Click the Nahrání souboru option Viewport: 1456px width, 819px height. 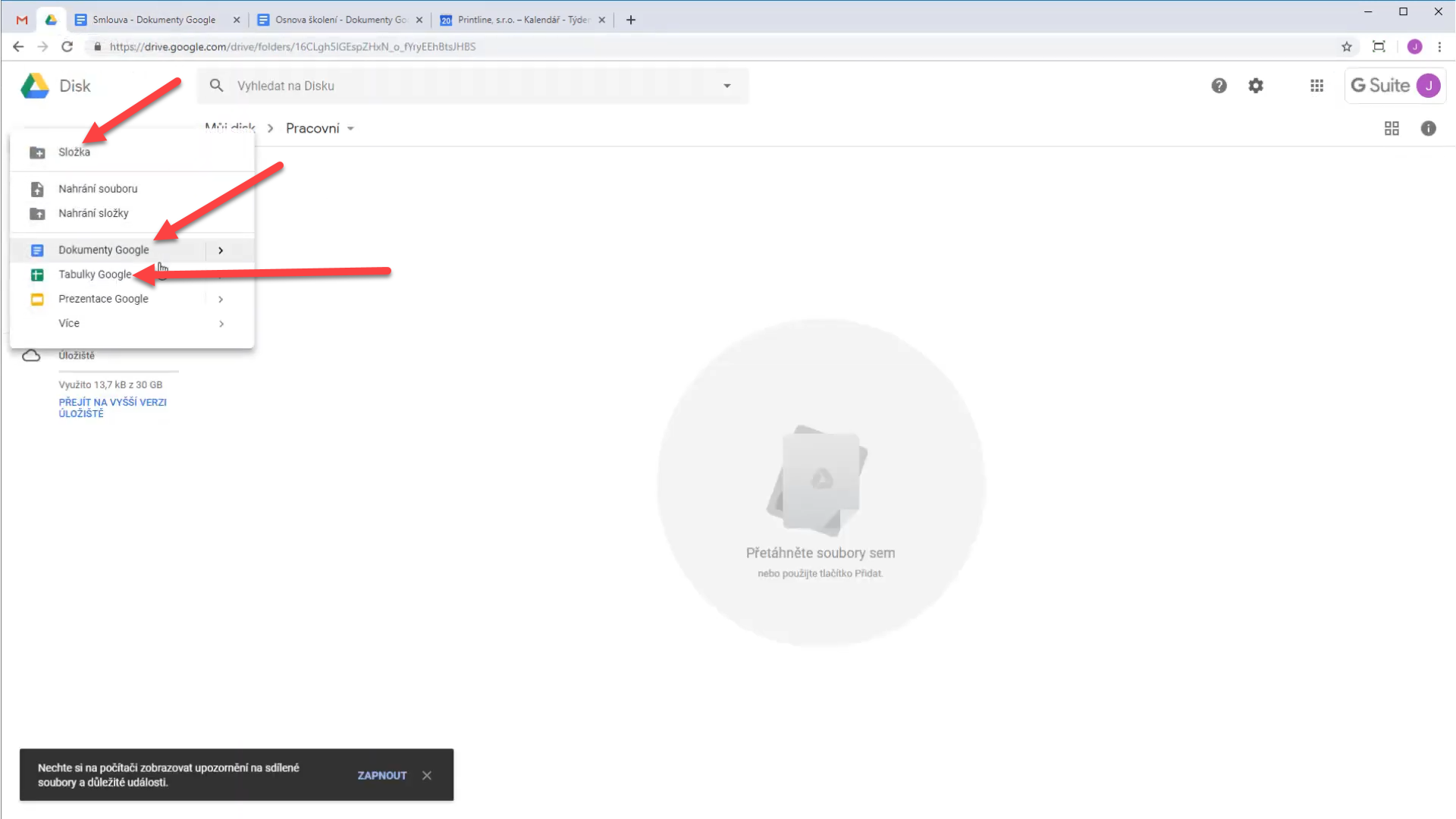click(97, 188)
